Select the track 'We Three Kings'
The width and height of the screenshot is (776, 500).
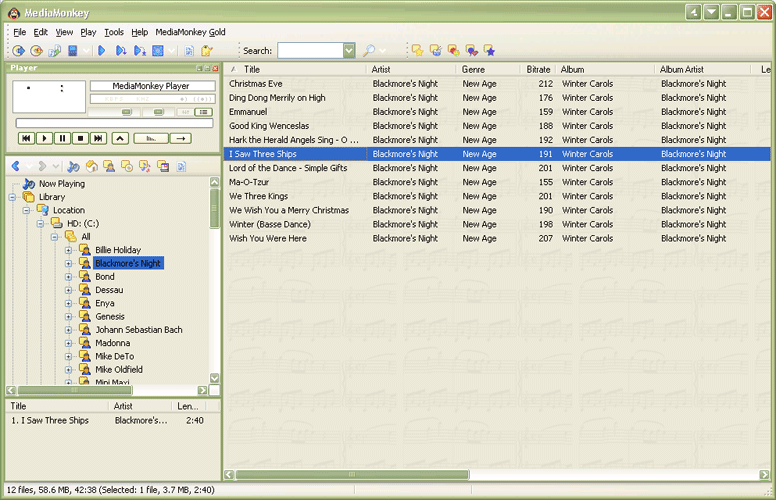click(497, 197)
